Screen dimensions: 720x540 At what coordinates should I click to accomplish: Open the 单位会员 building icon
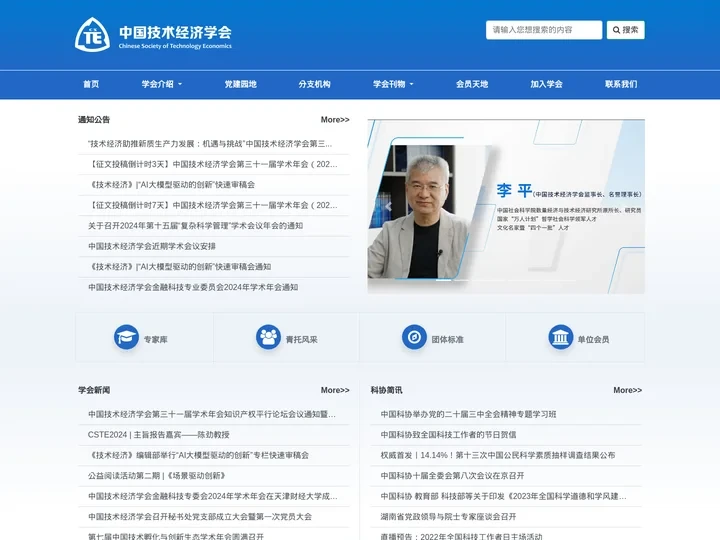tap(561, 337)
